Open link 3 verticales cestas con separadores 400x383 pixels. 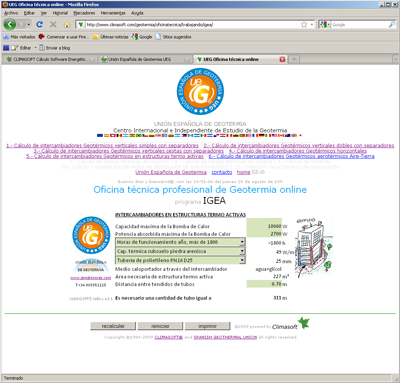click(x=129, y=151)
